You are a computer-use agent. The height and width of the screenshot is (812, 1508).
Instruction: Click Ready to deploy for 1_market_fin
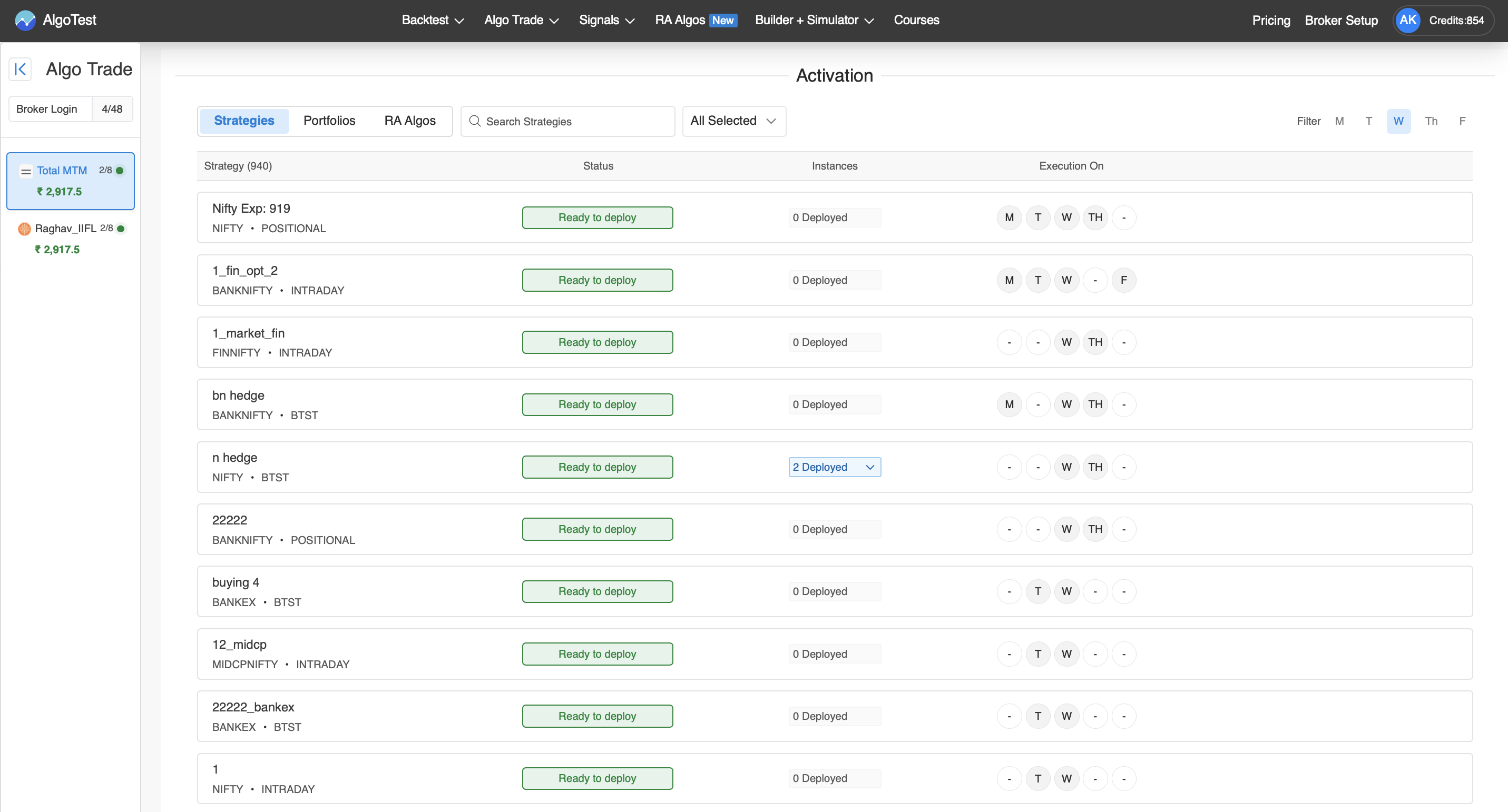[x=597, y=342]
